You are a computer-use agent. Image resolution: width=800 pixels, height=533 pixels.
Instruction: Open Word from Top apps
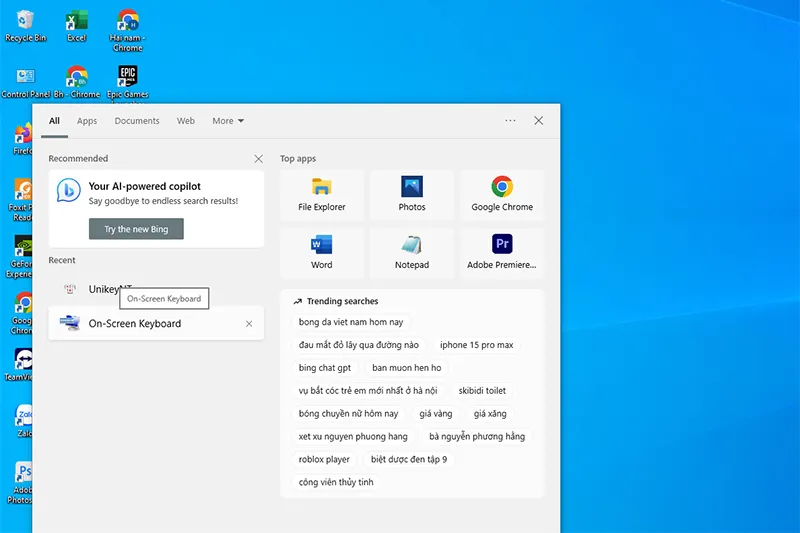coord(322,252)
